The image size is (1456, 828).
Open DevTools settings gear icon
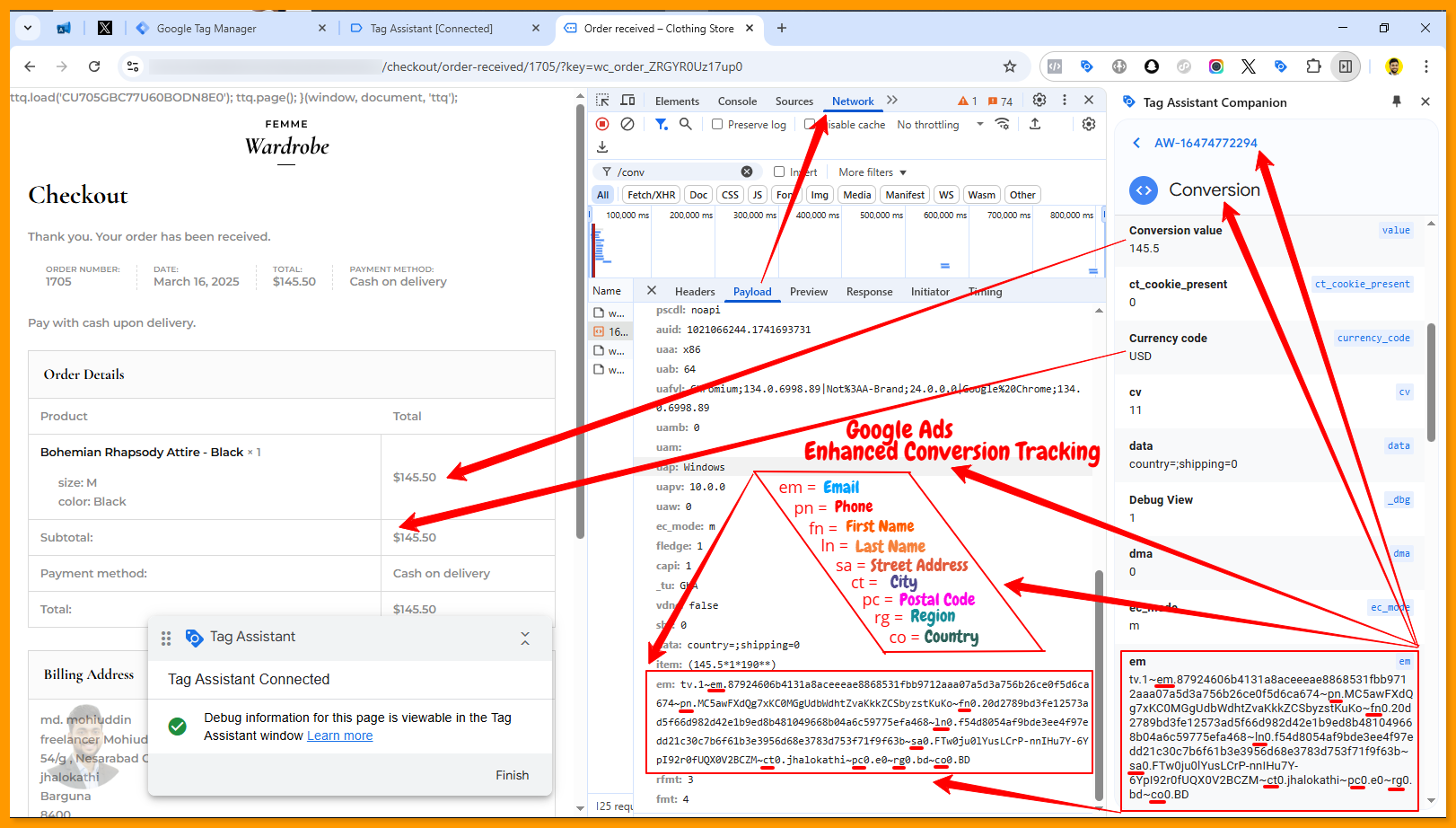[x=1039, y=101]
